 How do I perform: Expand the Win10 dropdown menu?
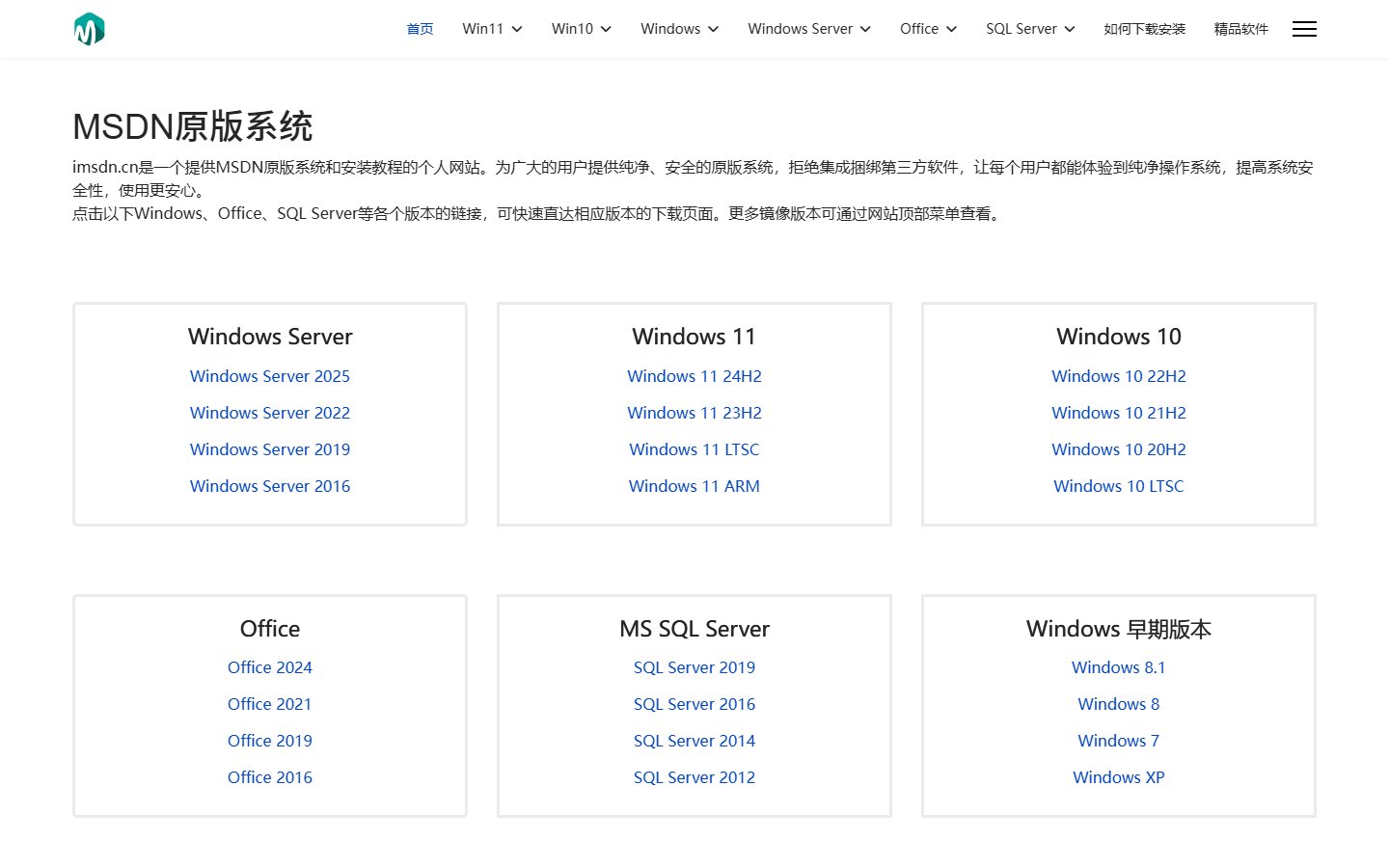[x=581, y=29]
